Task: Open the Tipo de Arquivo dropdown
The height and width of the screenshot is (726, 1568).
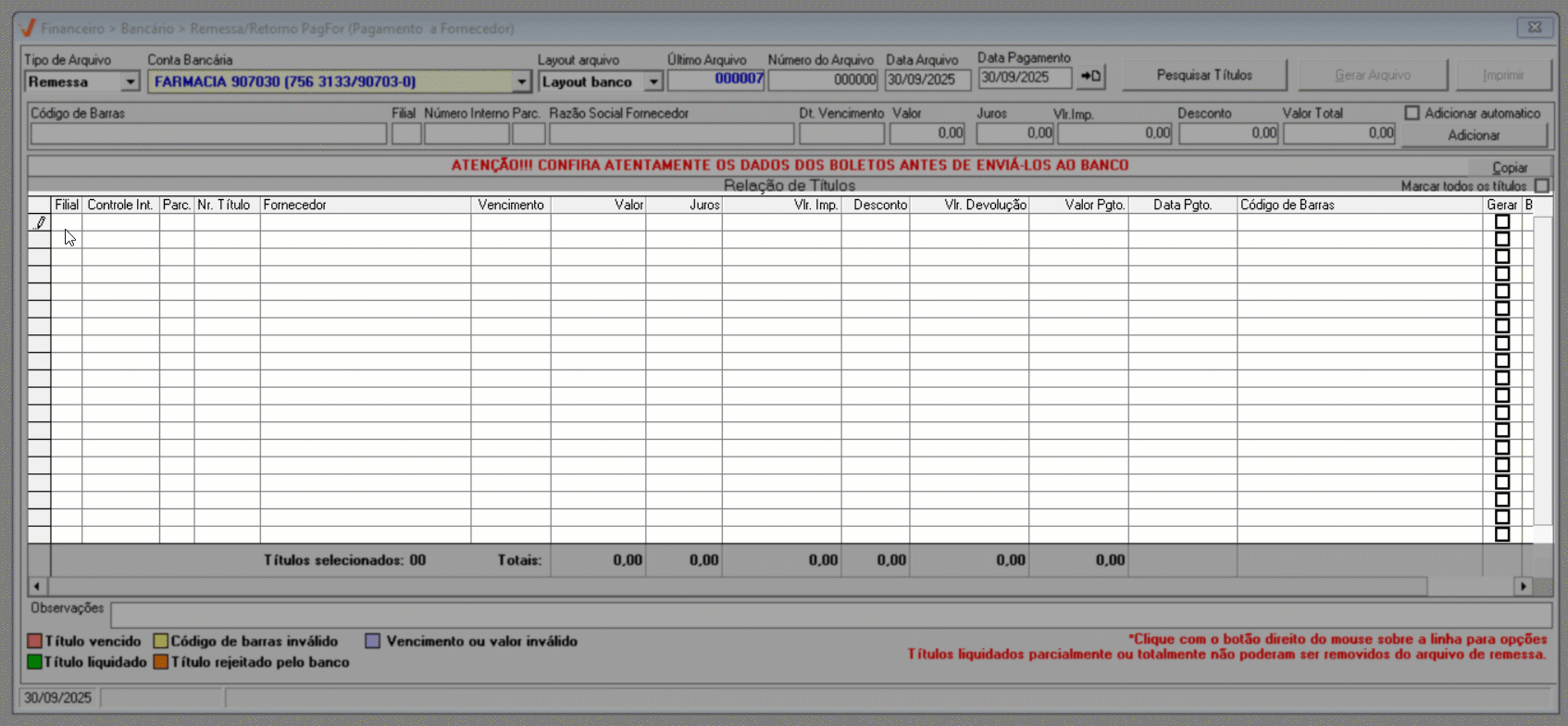Action: point(130,82)
